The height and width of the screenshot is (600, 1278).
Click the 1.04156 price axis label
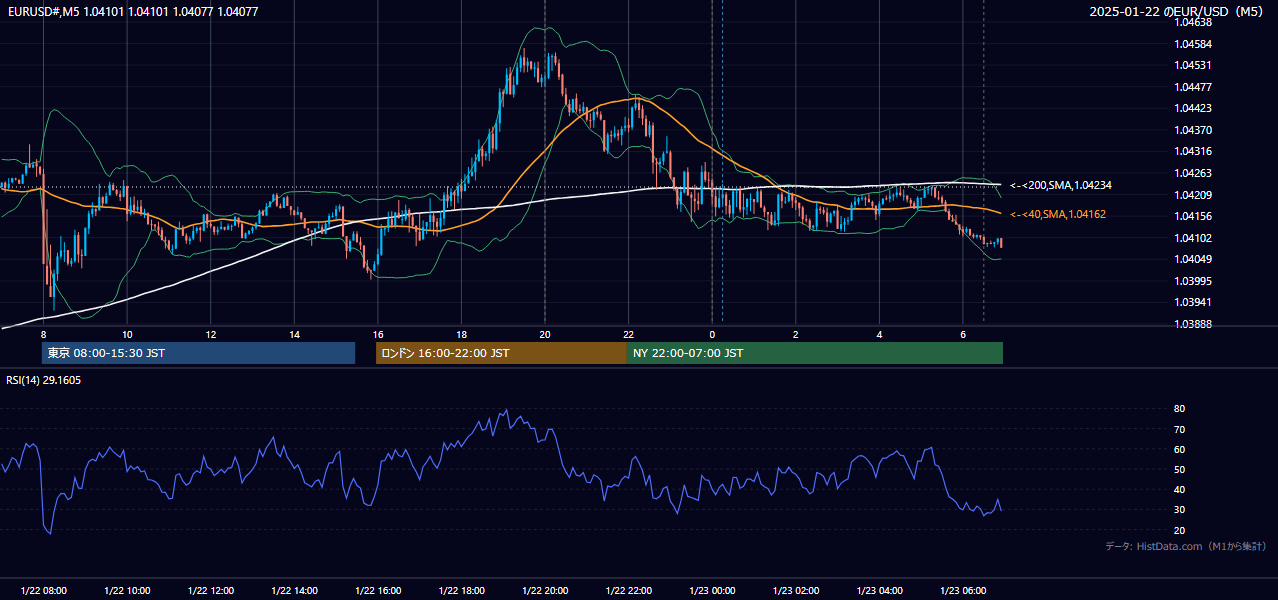(1193, 216)
